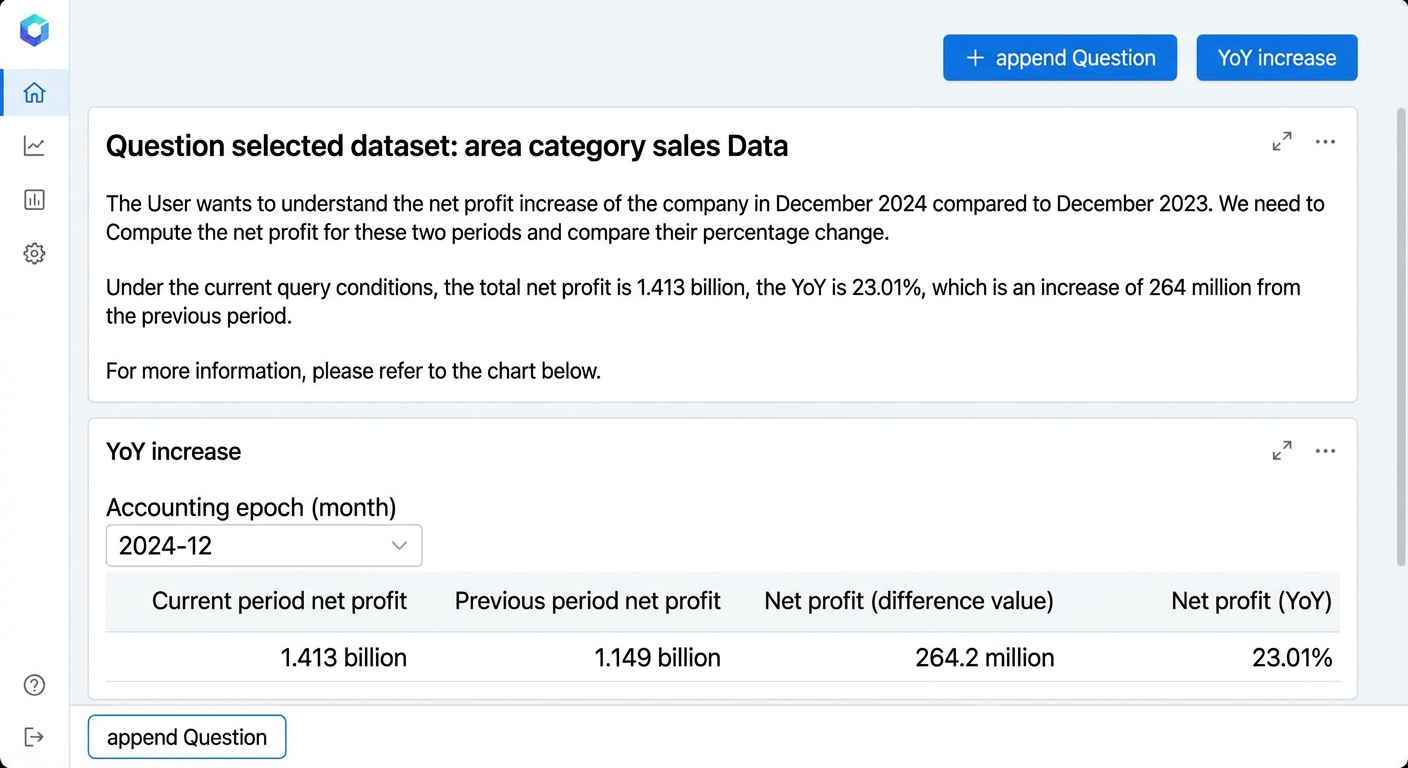Click the blue append Question button
1408x768 pixels.
(x=1060, y=58)
